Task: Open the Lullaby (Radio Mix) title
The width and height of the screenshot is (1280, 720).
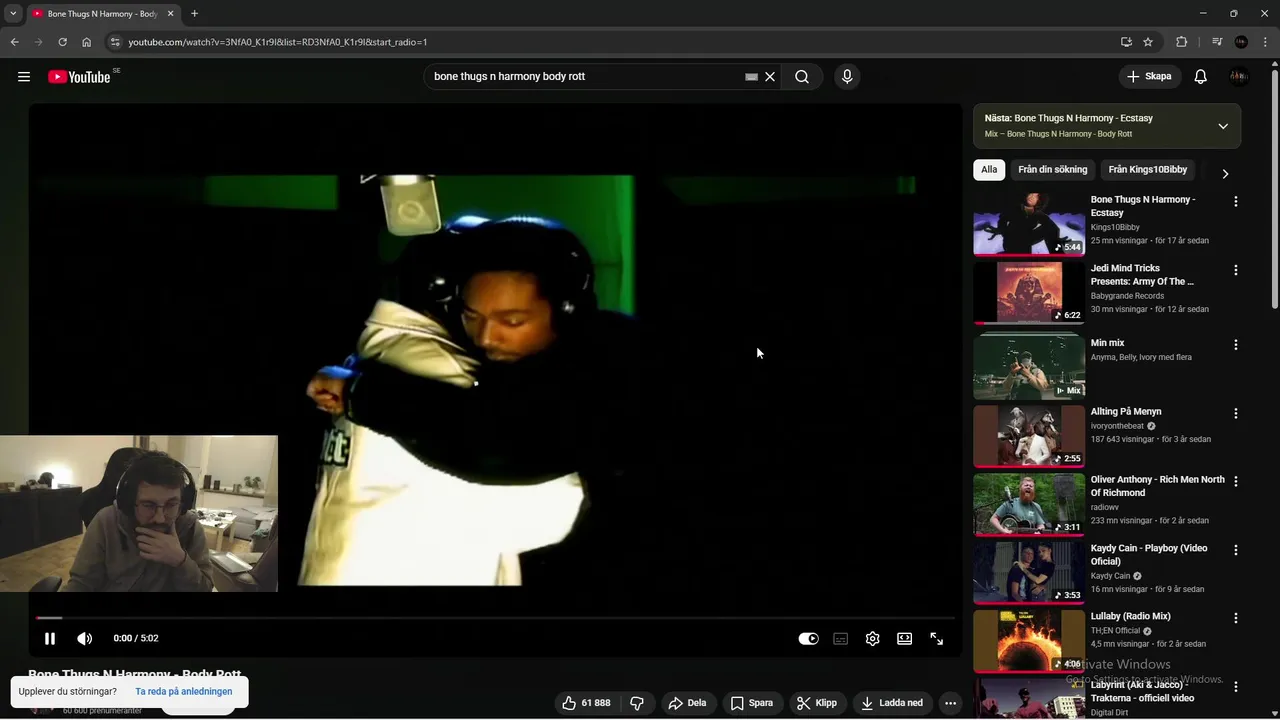Action: click(x=1131, y=616)
